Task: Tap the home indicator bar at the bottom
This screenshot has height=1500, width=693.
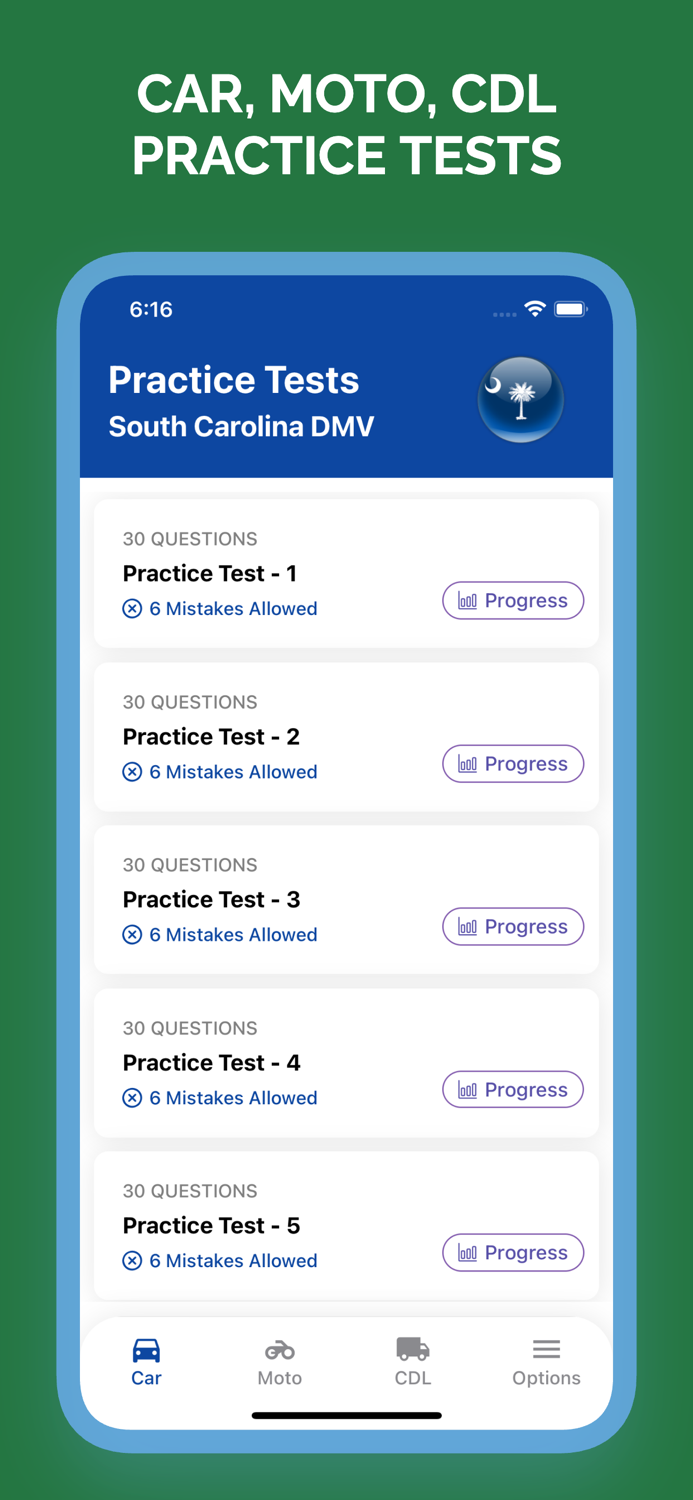Action: click(x=346, y=1415)
